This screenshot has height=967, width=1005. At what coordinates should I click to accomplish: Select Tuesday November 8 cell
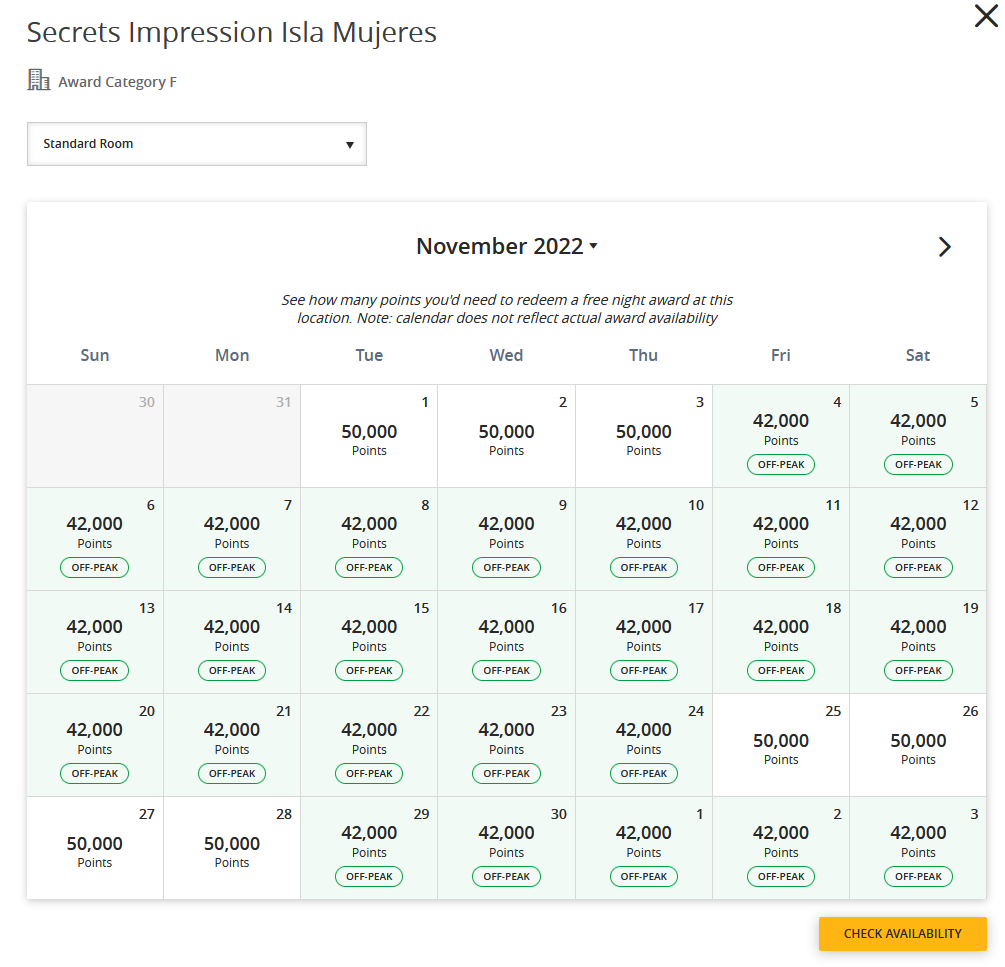coord(369,539)
